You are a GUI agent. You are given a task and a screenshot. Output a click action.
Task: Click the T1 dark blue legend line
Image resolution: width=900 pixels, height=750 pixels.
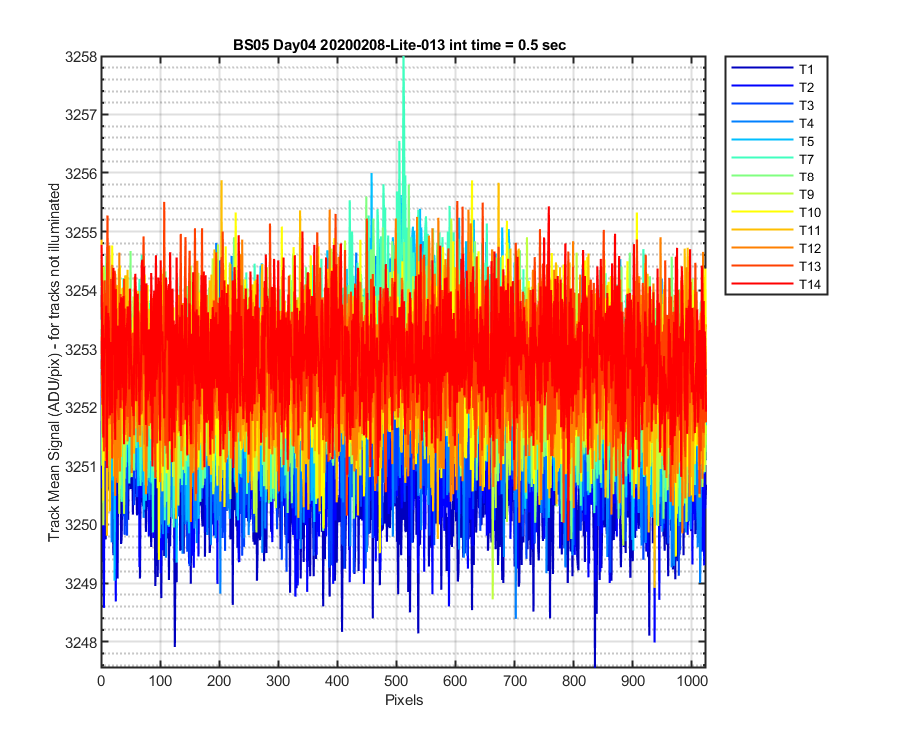pos(762,68)
